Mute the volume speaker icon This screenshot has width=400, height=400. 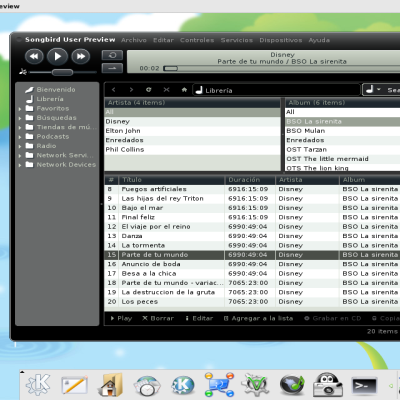click(x=23, y=72)
